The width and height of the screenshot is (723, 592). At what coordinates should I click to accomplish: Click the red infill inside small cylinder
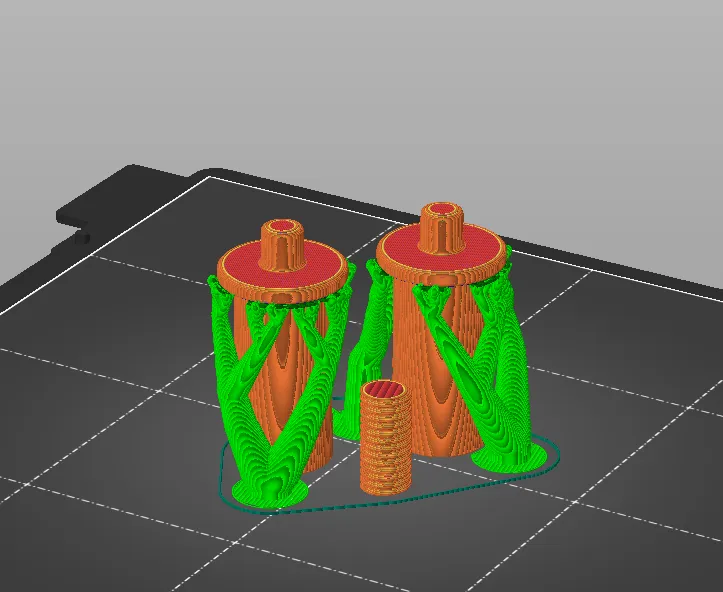(x=384, y=390)
